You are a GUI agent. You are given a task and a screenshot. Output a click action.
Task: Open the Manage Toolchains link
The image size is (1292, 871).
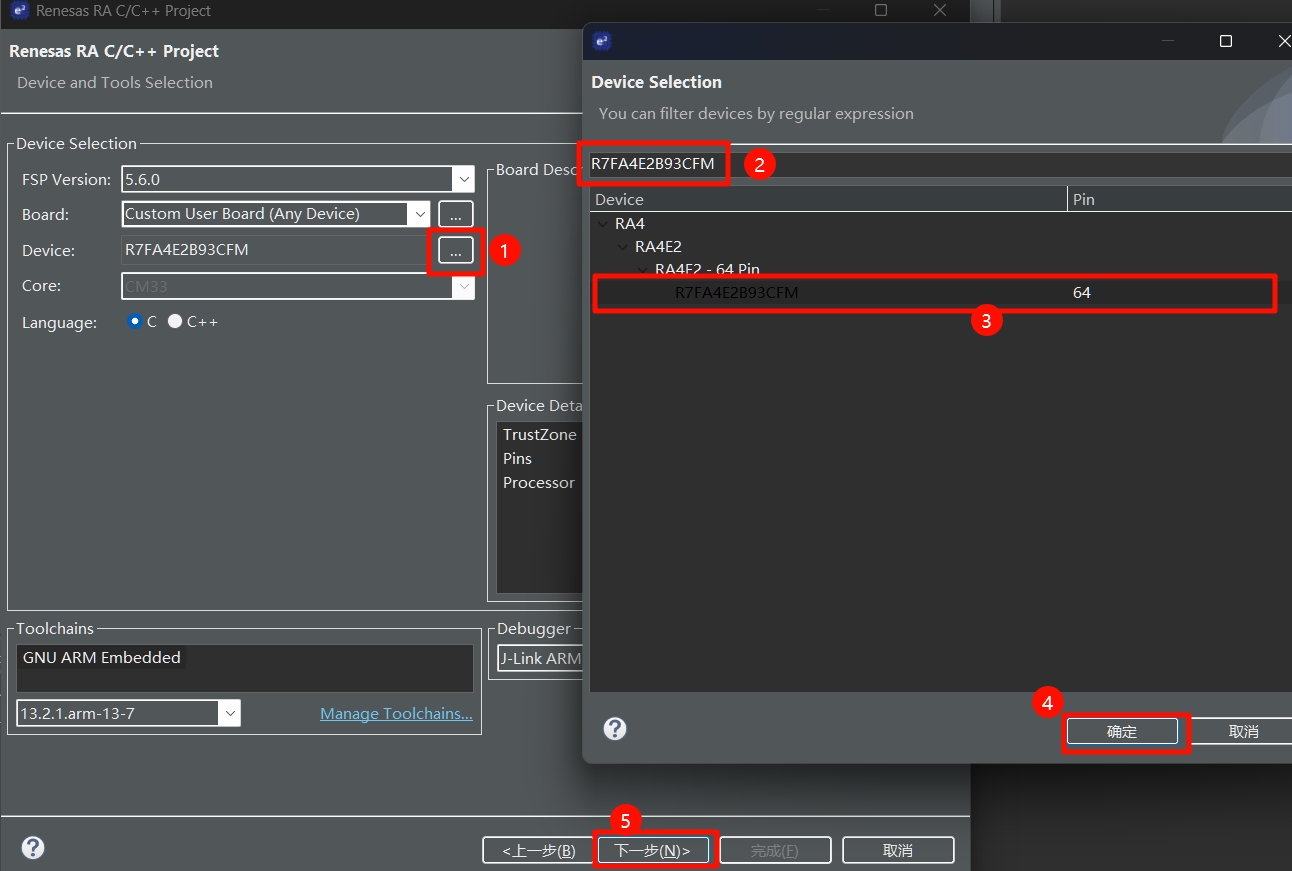pos(396,714)
